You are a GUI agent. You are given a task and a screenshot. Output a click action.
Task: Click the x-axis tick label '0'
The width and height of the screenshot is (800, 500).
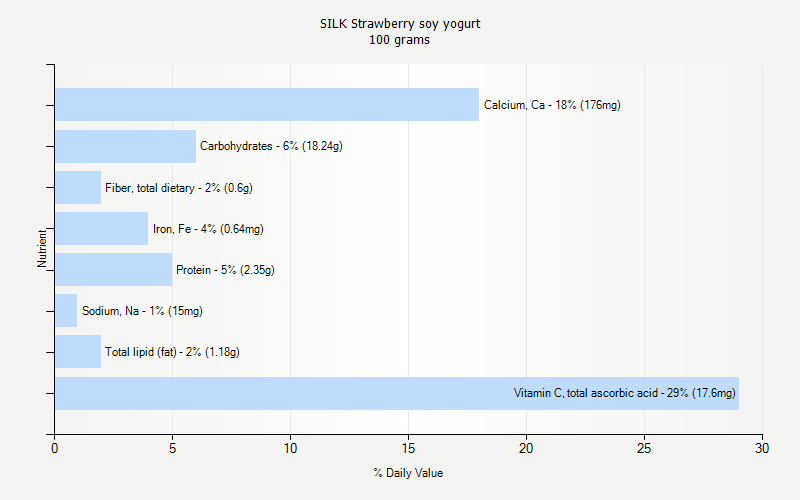click(x=55, y=448)
